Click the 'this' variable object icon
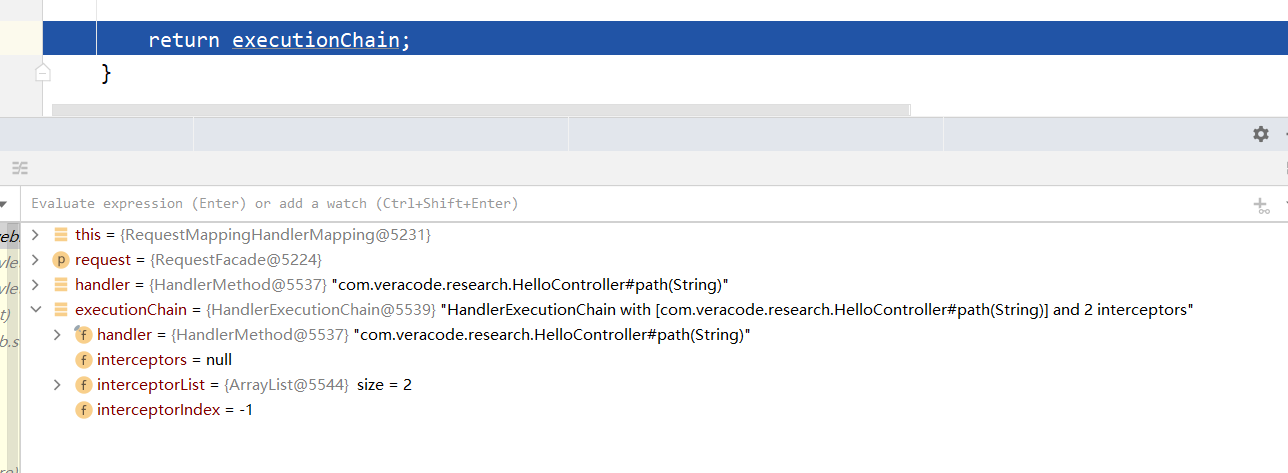Screen dimensions: 1288x473 click(x=60, y=235)
